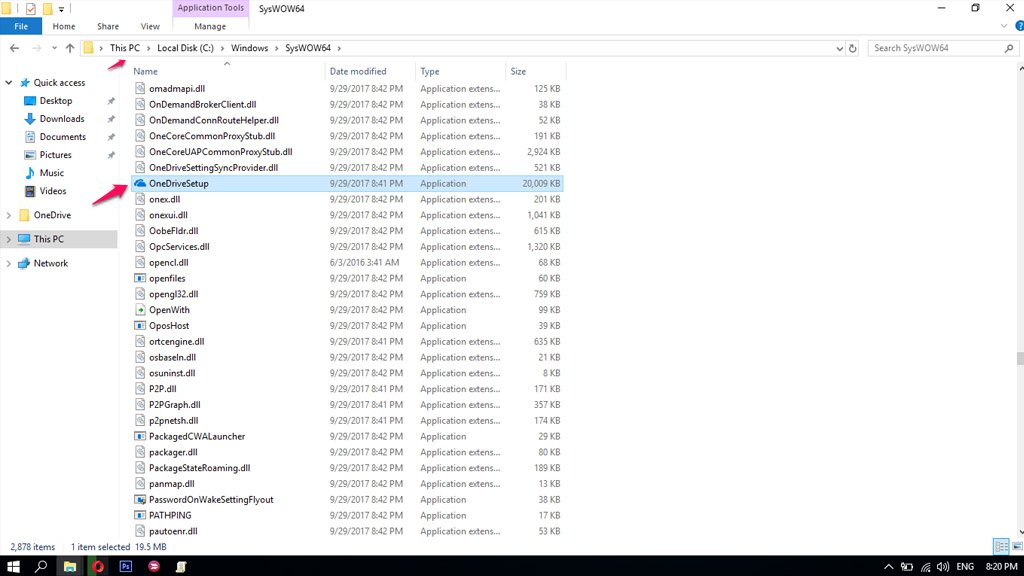
Task: Open Opera browser from taskbar
Action: point(98,566)
